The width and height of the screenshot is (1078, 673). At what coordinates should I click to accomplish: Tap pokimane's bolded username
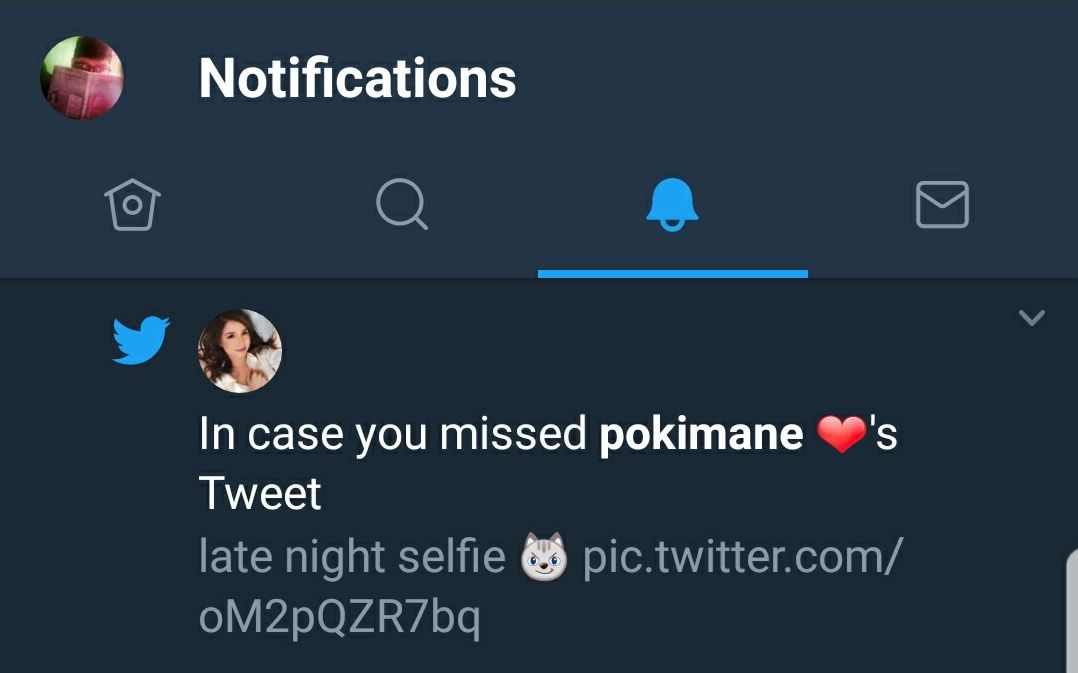pyautogui.click(x=702, y=433)
